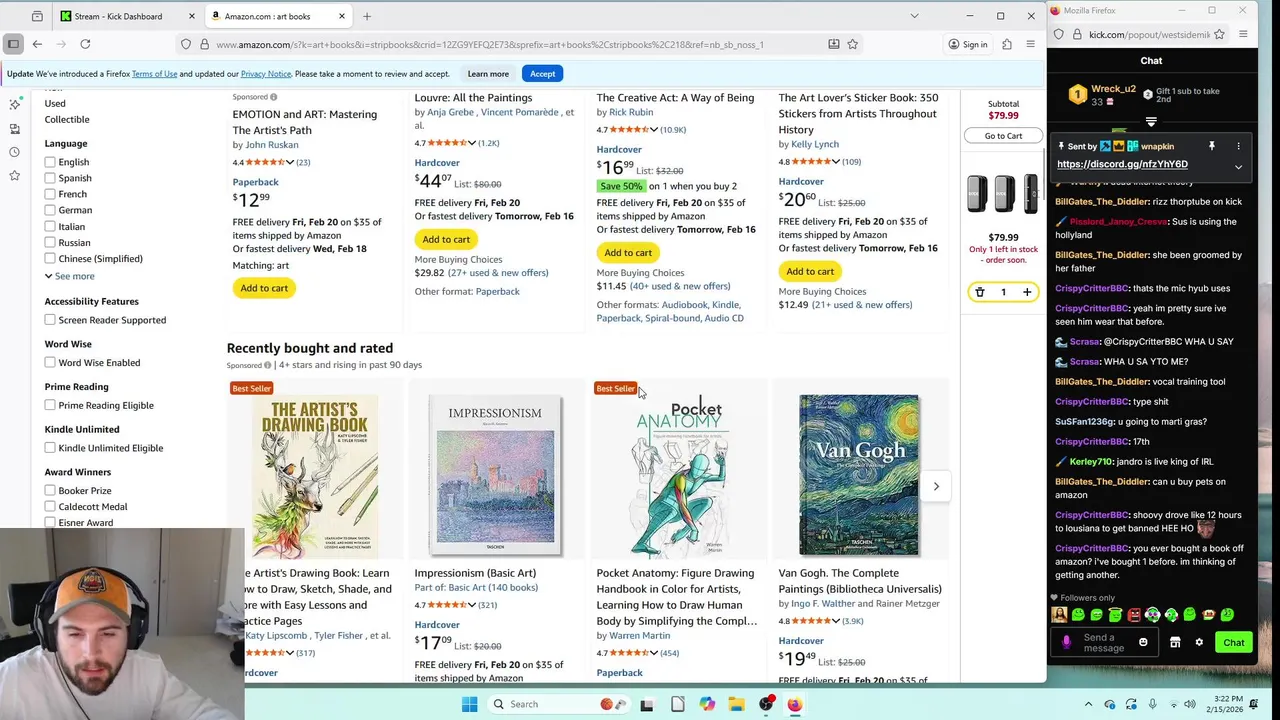
Task: Delete the cart item with trash icon
Action: 980,292
